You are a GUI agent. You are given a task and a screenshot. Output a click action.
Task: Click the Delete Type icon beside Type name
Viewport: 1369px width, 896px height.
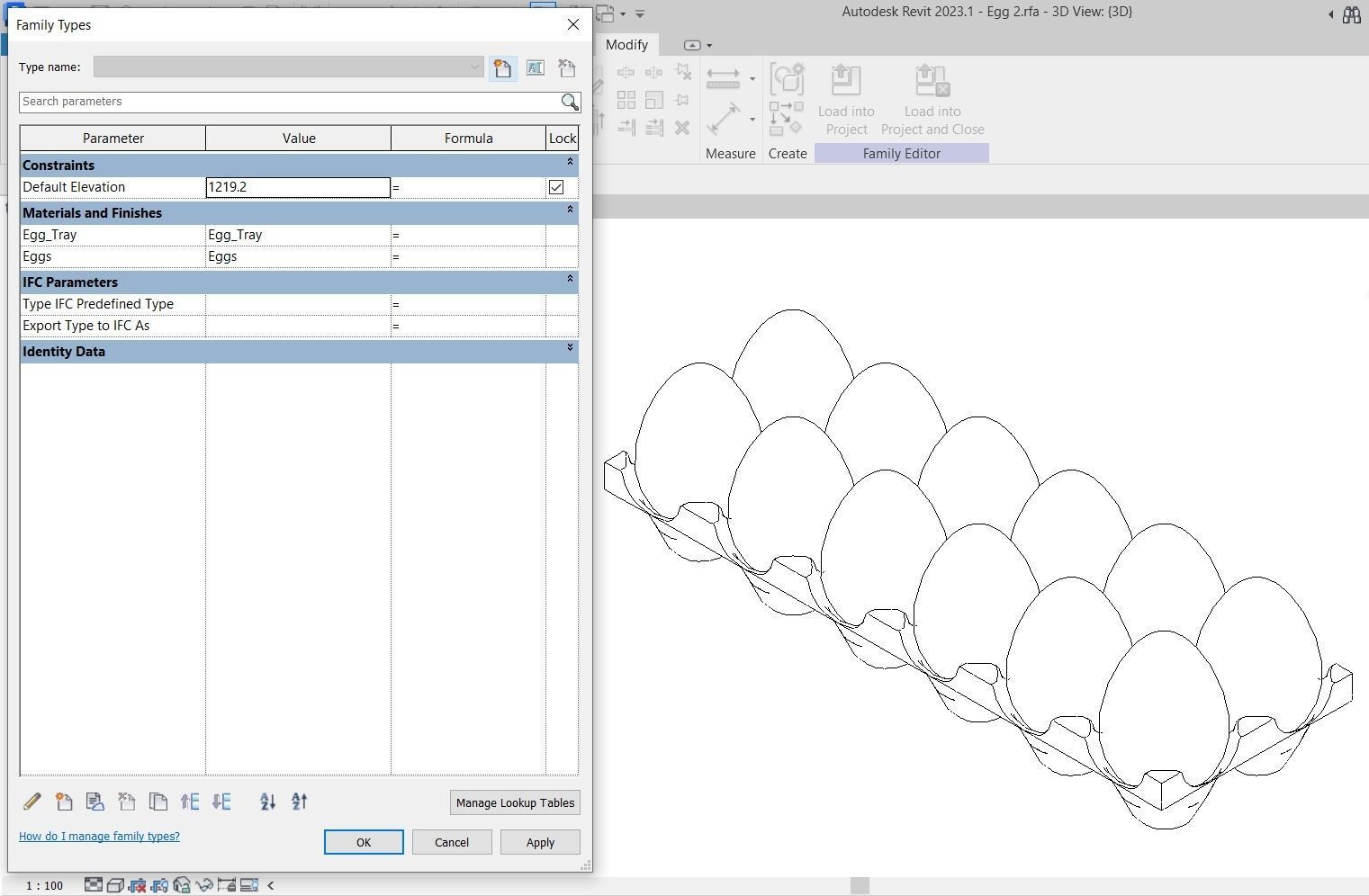coord(567,67)
